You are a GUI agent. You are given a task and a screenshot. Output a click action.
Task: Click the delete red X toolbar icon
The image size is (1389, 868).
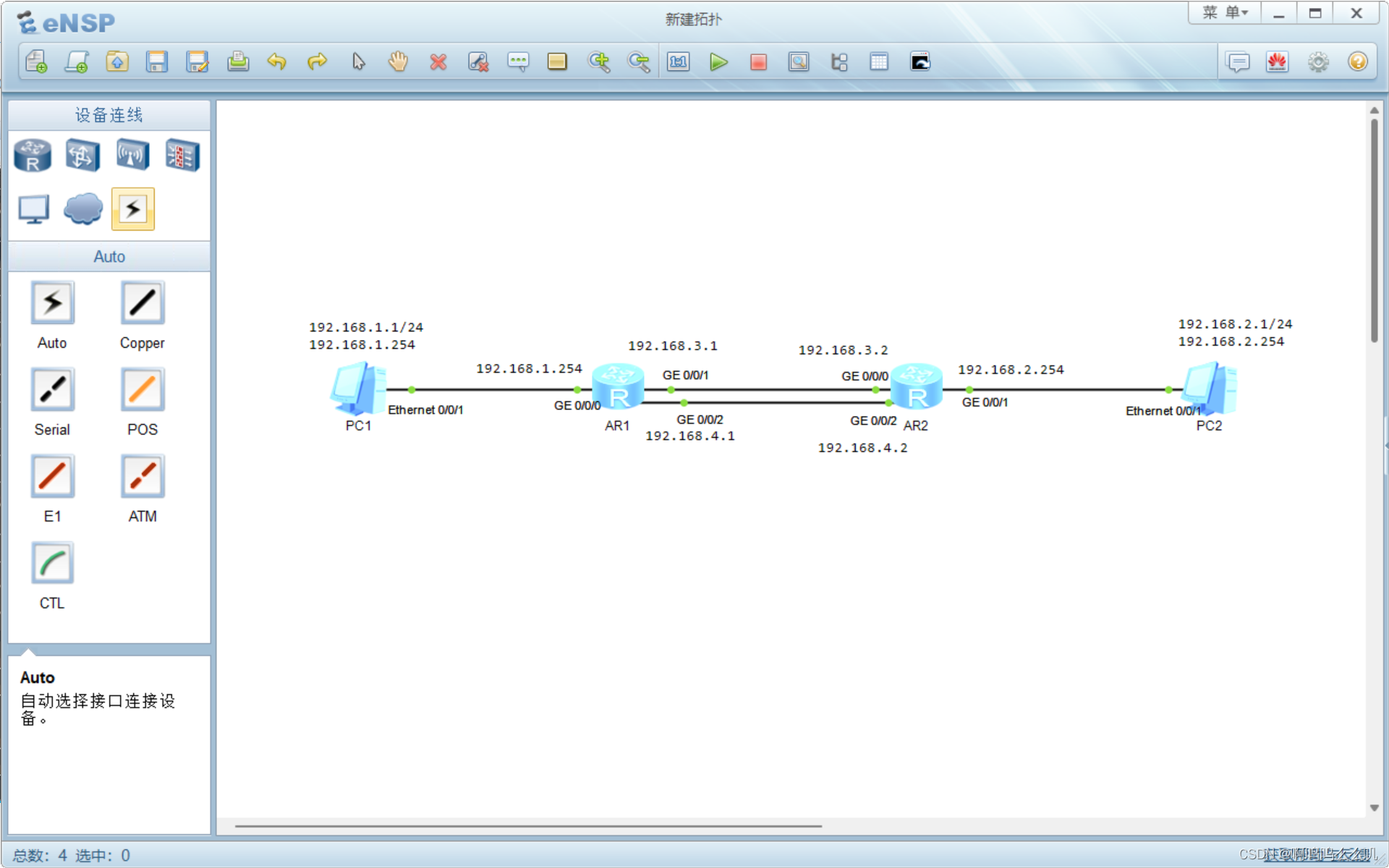click(x=438, y=62)
